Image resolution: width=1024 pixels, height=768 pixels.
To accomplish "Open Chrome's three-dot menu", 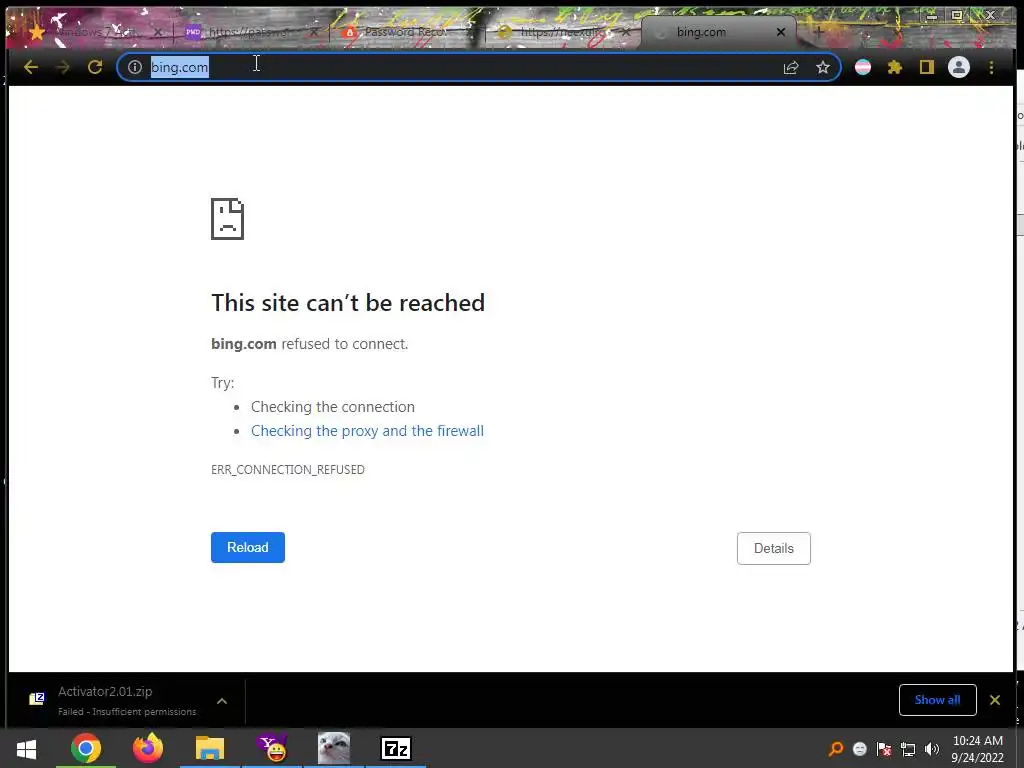I will tap(991, 67).
